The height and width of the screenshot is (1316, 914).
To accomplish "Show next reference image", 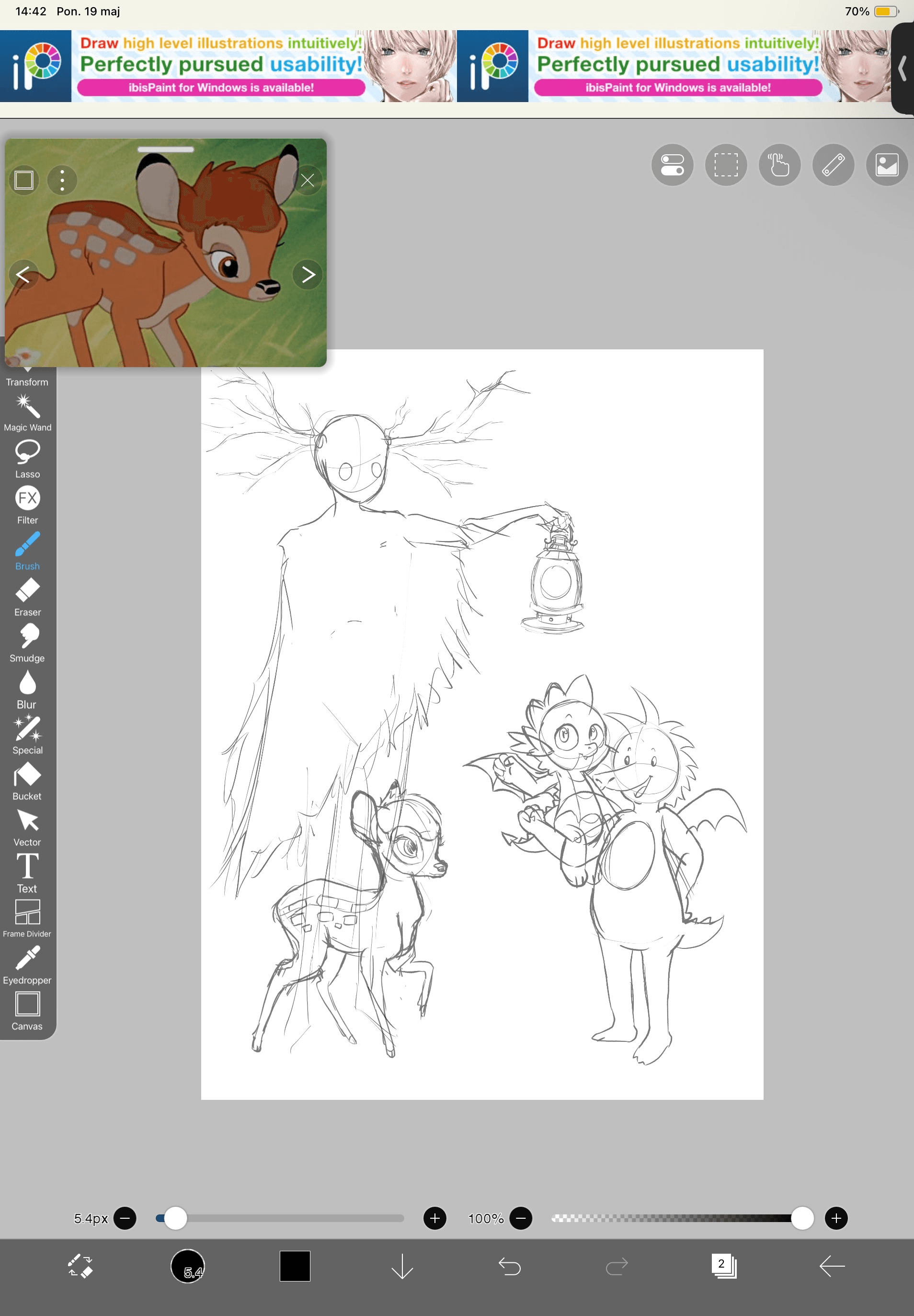I will (x=308, y=275).
